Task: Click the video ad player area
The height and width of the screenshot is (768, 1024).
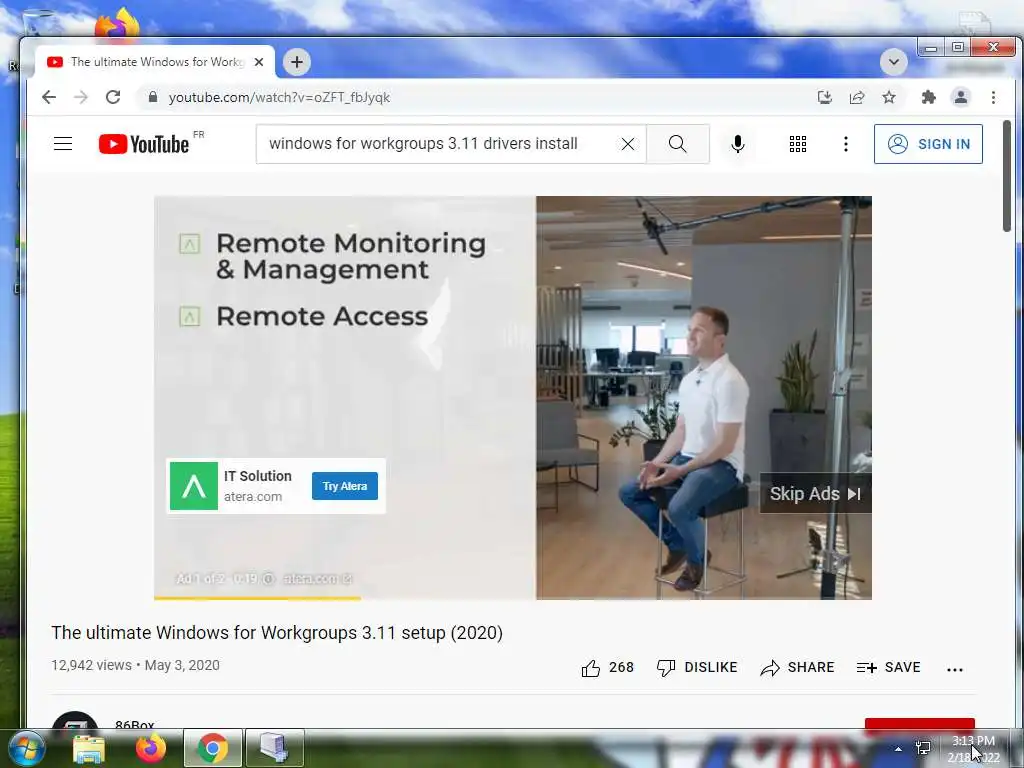Action: click(x=513, y=397)
